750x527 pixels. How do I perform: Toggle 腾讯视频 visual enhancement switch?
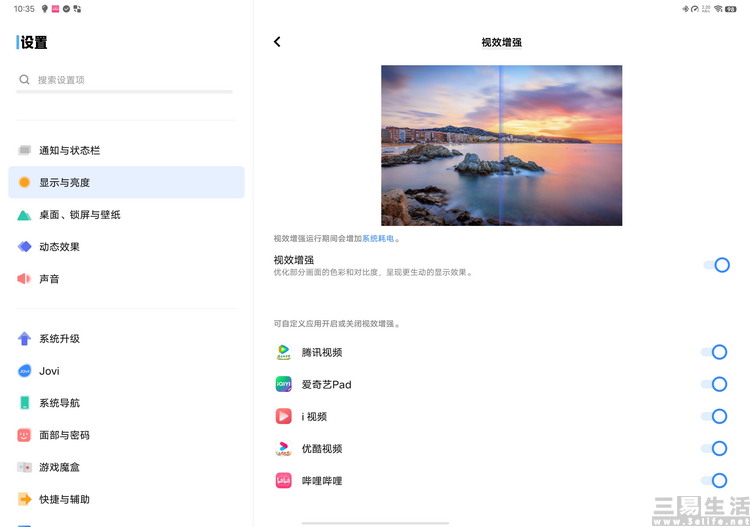(714, 352)
